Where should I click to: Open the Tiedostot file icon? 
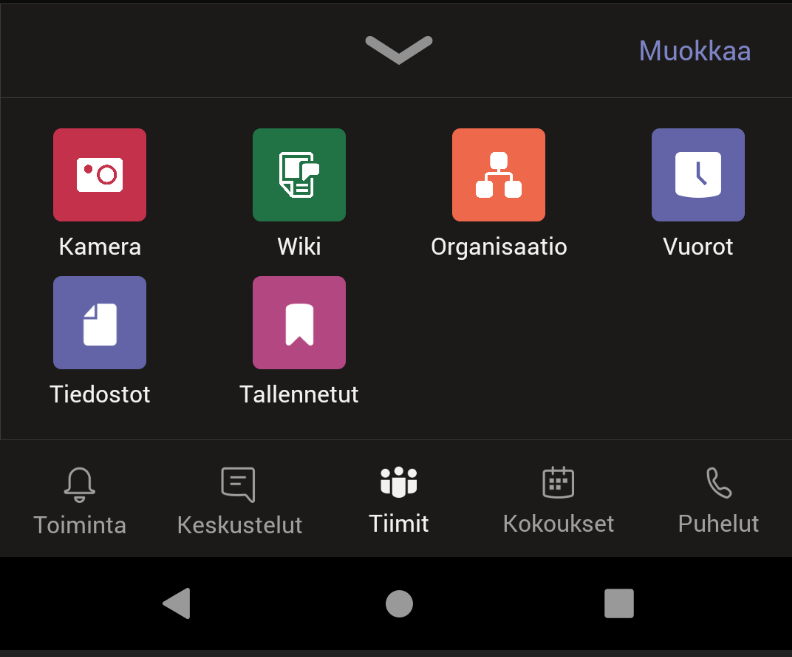tap(99, 323)
